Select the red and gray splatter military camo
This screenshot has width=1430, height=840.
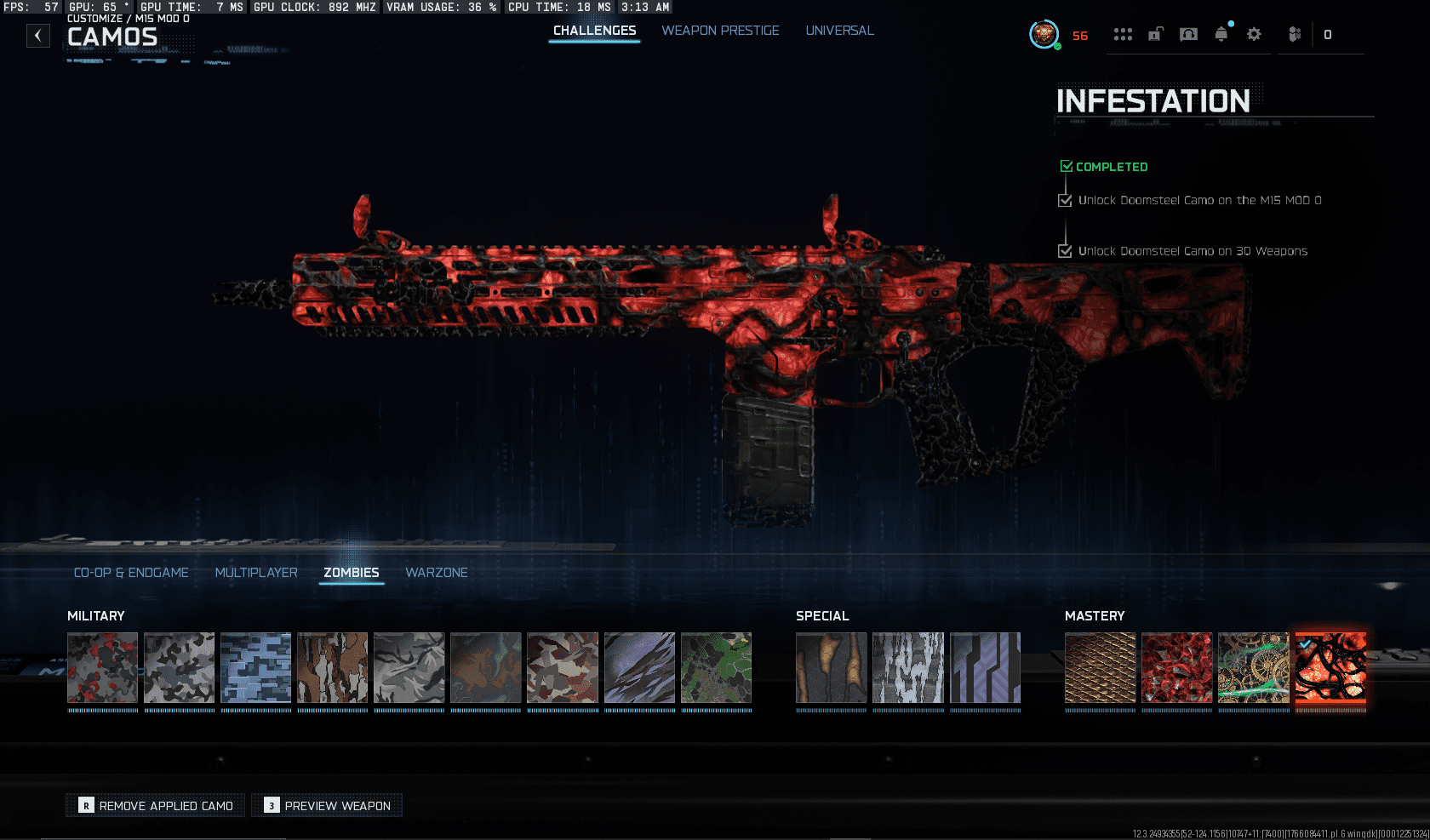[102, 667]
